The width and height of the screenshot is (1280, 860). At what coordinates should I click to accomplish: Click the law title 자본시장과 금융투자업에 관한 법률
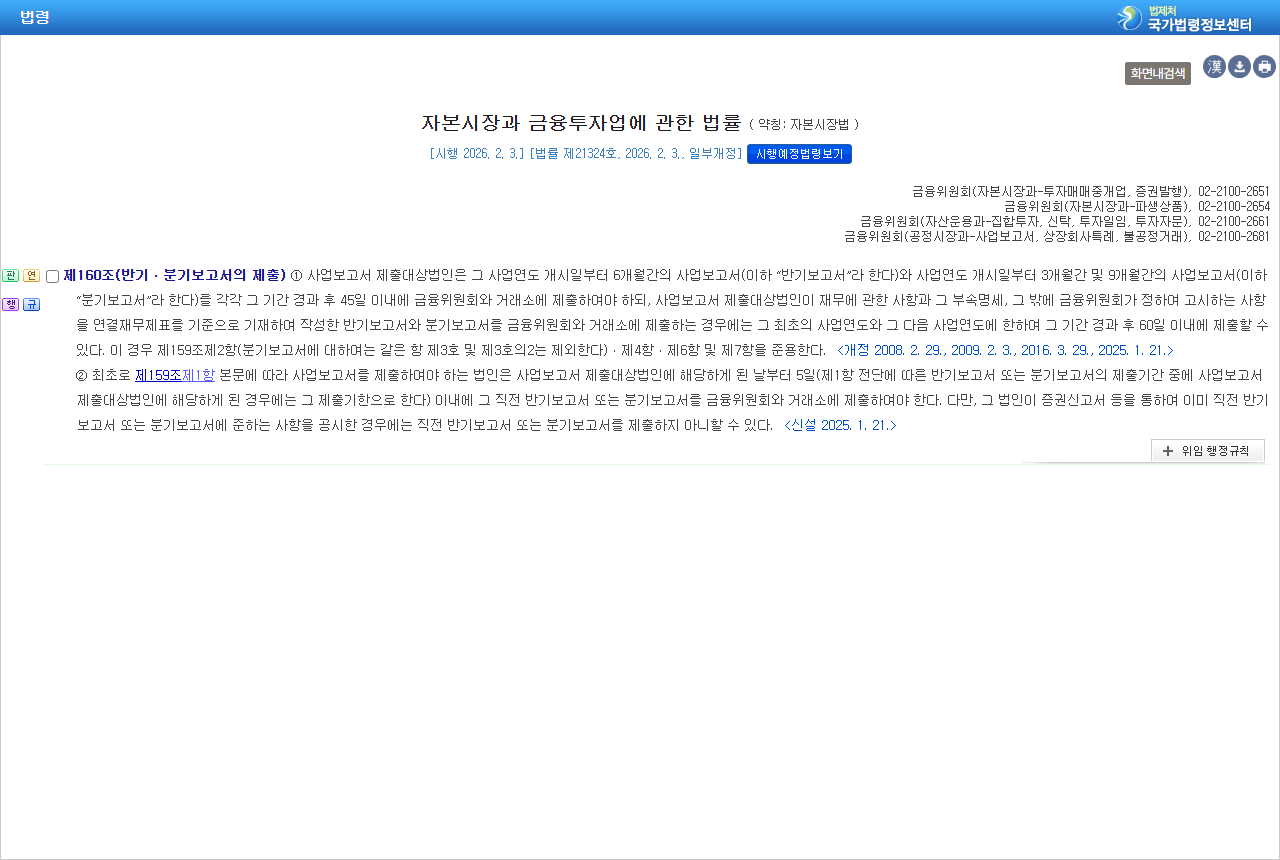[x=581, y=123]
